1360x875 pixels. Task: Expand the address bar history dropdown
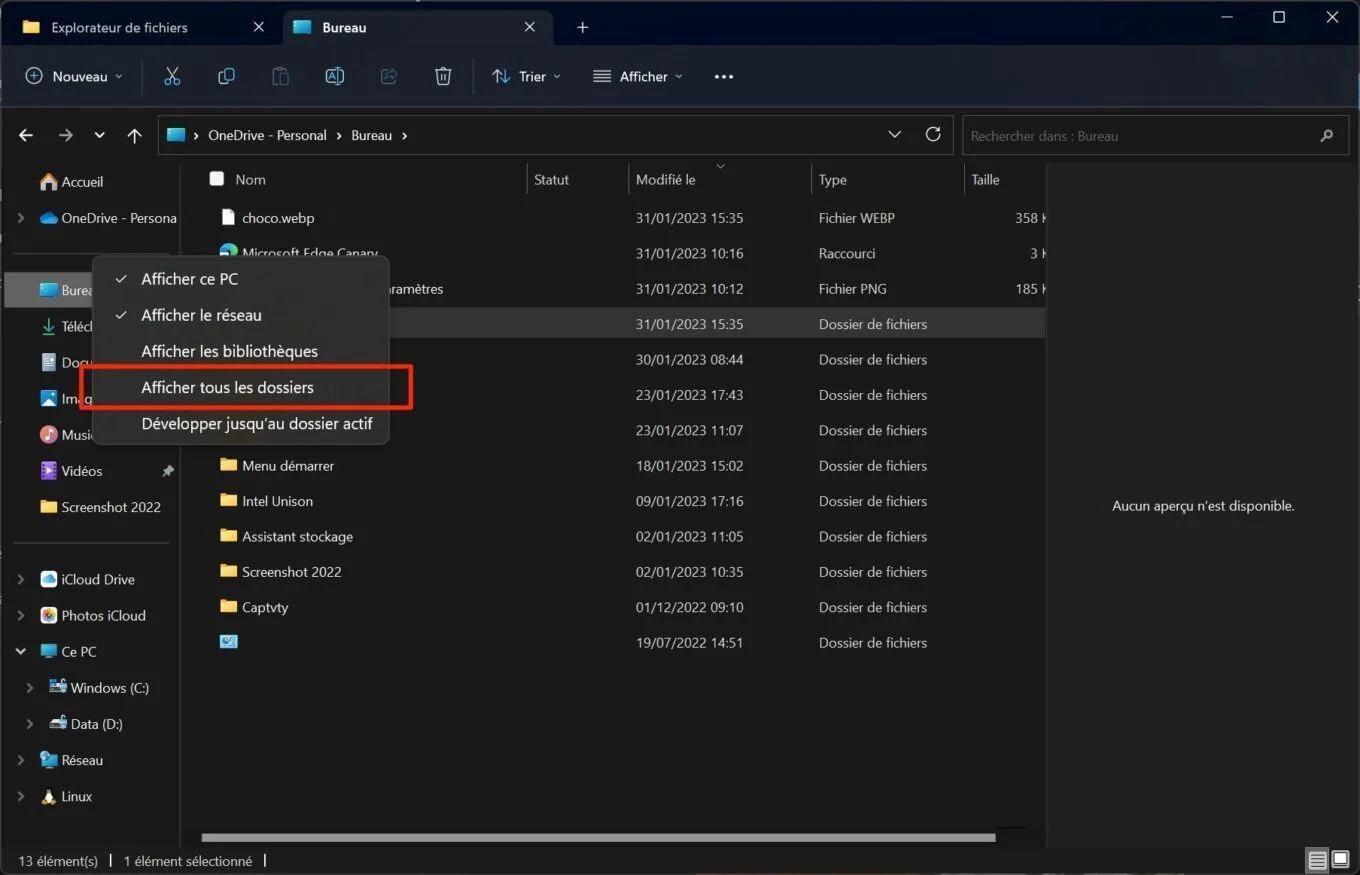(895, 135)
